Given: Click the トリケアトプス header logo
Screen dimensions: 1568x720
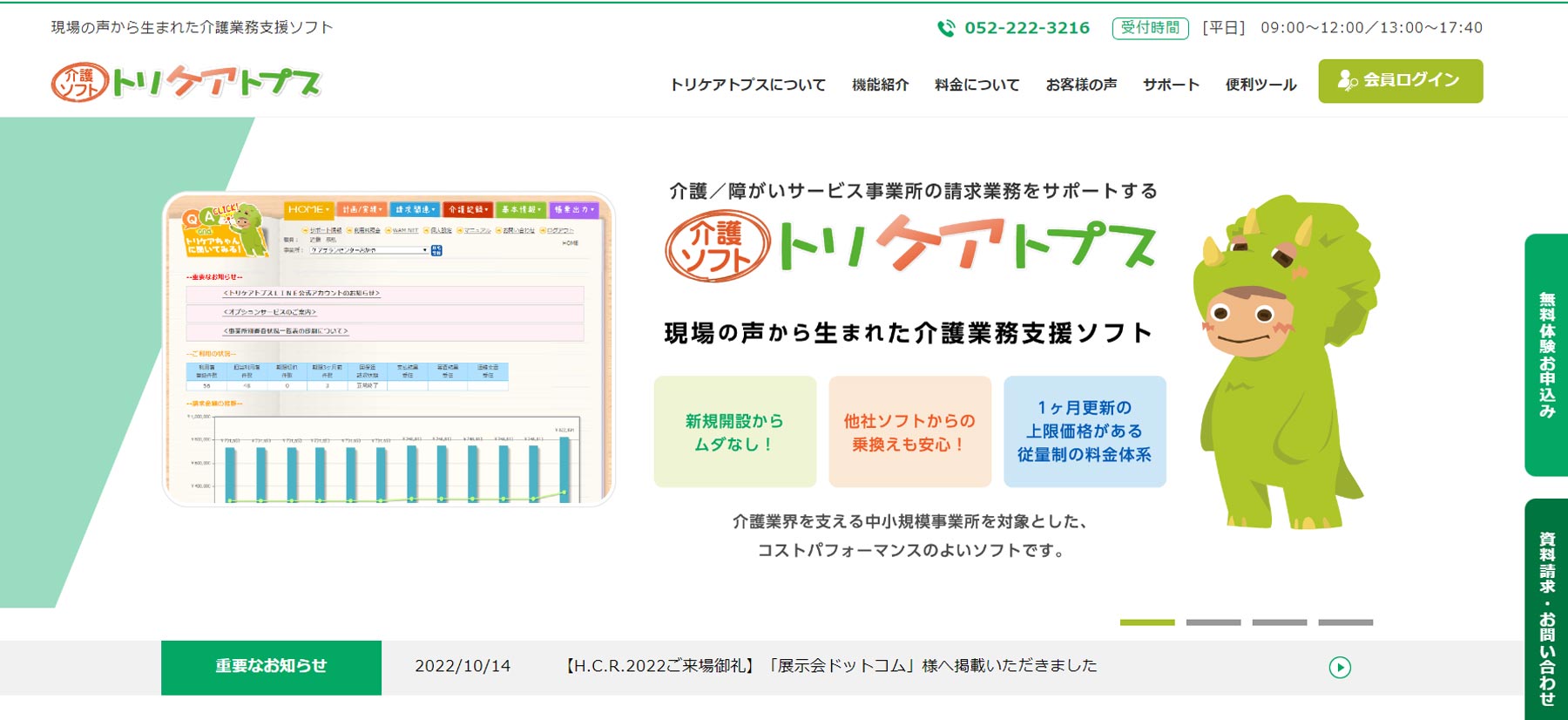Looking at the screenshot, I should tap(186, 82).
